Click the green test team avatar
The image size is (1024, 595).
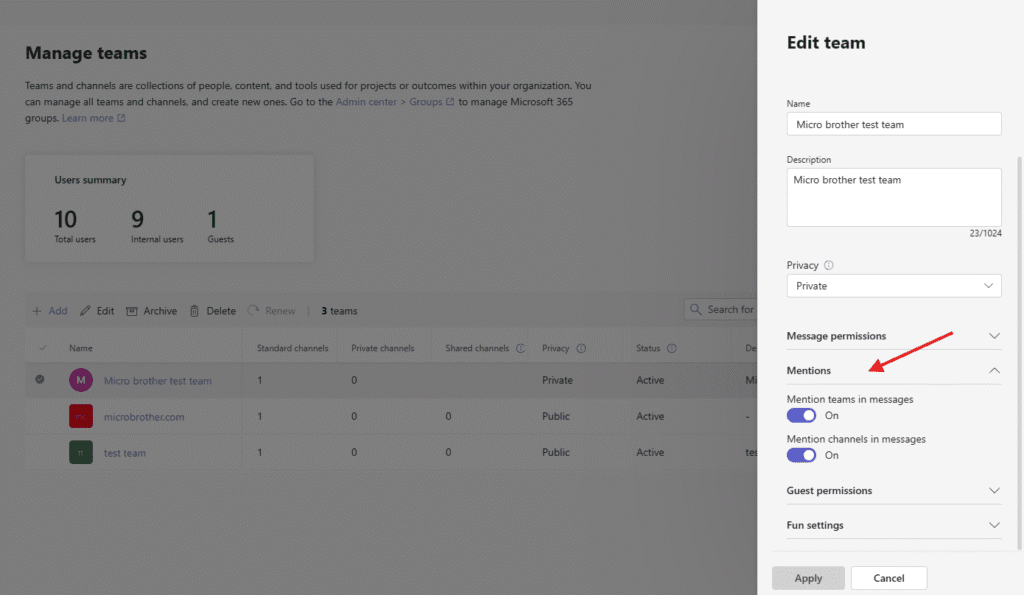point(80,453)
